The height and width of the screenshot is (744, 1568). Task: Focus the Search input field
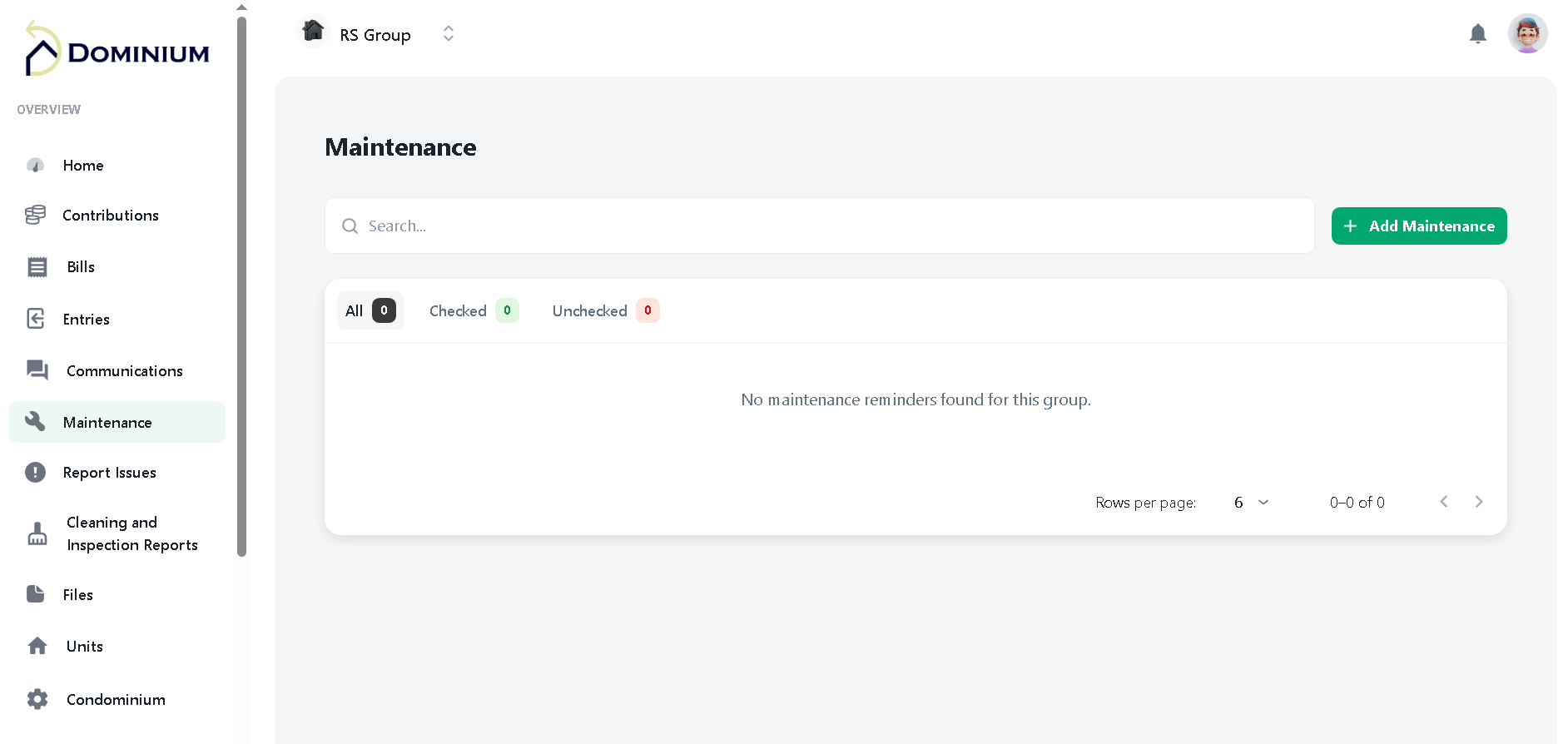click(x=820, y=226)
